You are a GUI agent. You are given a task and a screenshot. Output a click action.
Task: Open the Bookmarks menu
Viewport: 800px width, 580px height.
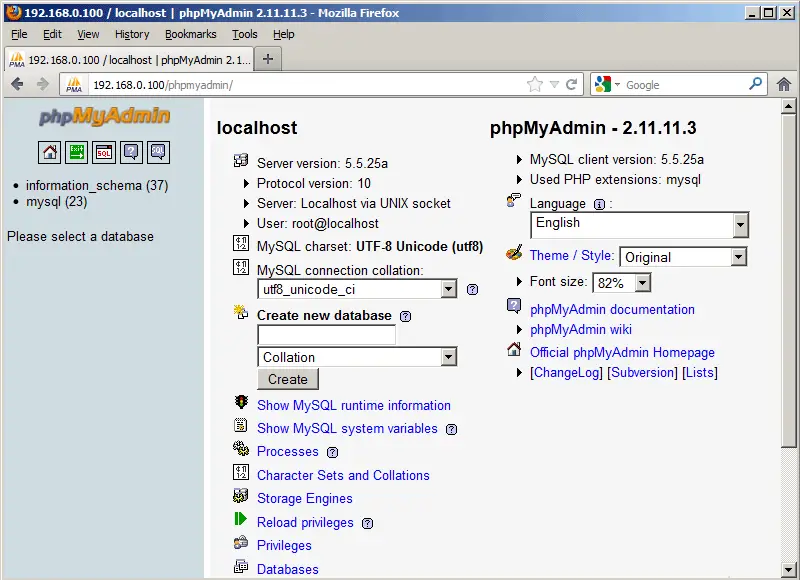[x=190, y=34]
